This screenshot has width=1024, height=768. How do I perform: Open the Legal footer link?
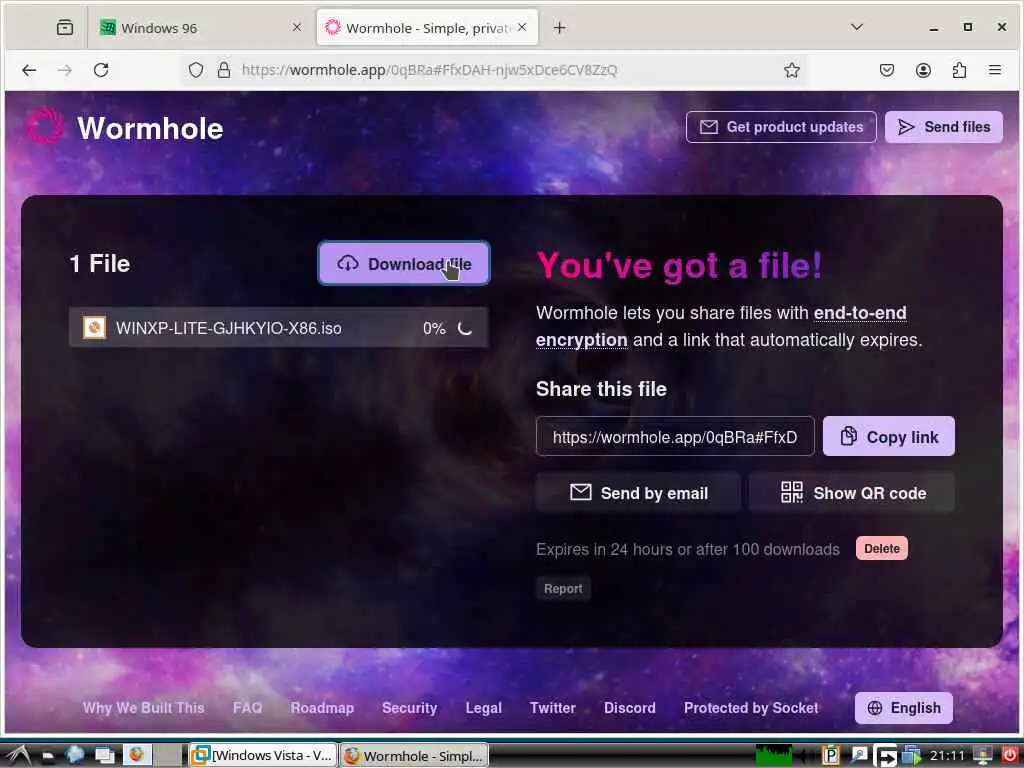[x=484, y=708]
